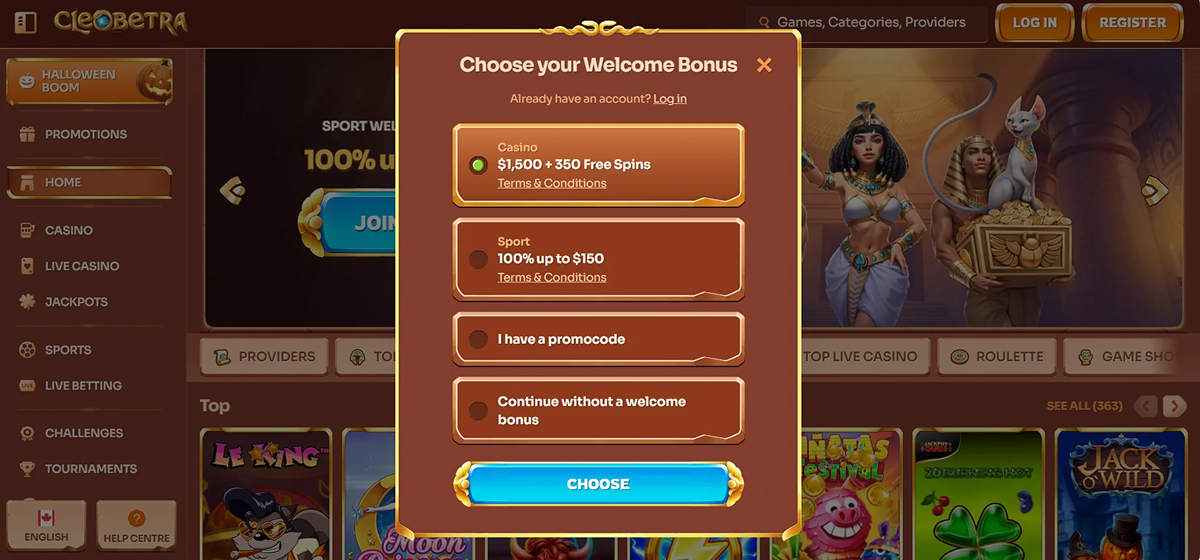The image size is (1200, 560).
Task: Open Promotions via the gift icon
Action: [27, 134]
